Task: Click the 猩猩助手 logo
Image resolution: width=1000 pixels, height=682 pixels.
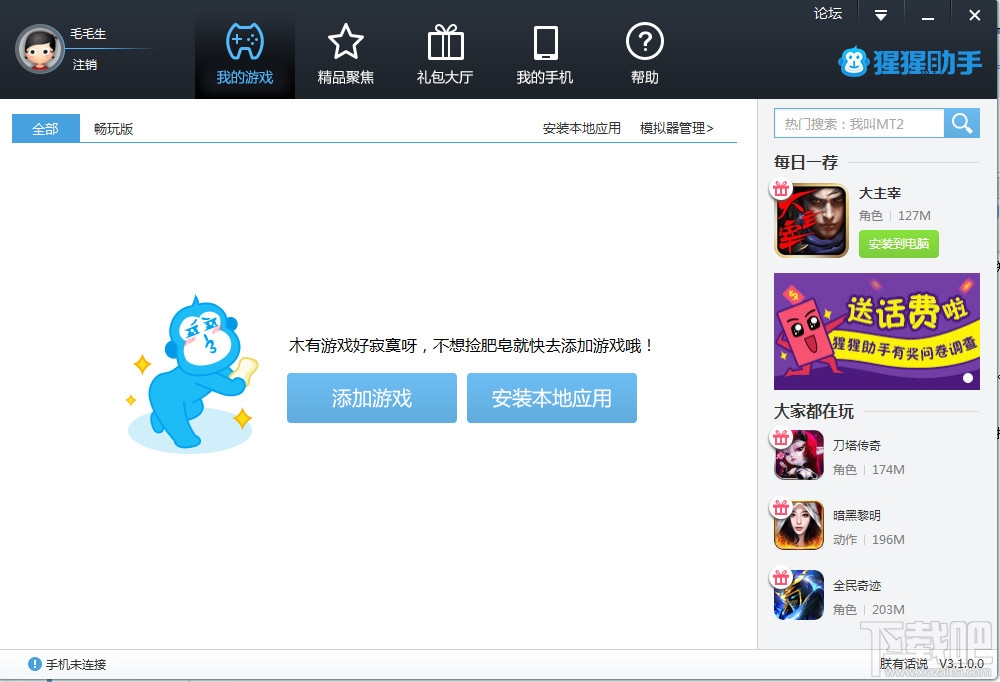Action: pos(910,62)
